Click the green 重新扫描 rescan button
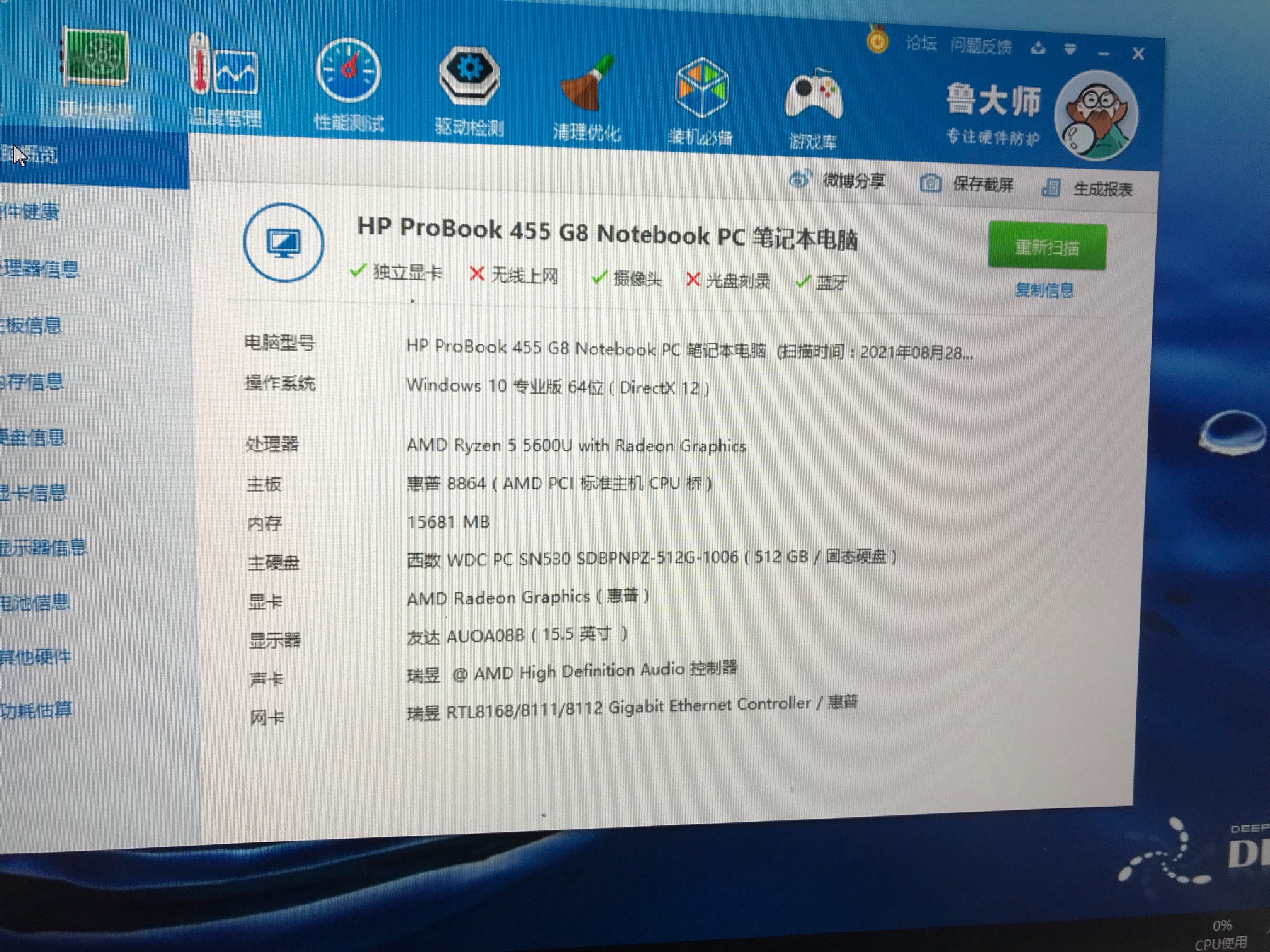This screenshot has width=1270, height=952. click(1047, 246)
